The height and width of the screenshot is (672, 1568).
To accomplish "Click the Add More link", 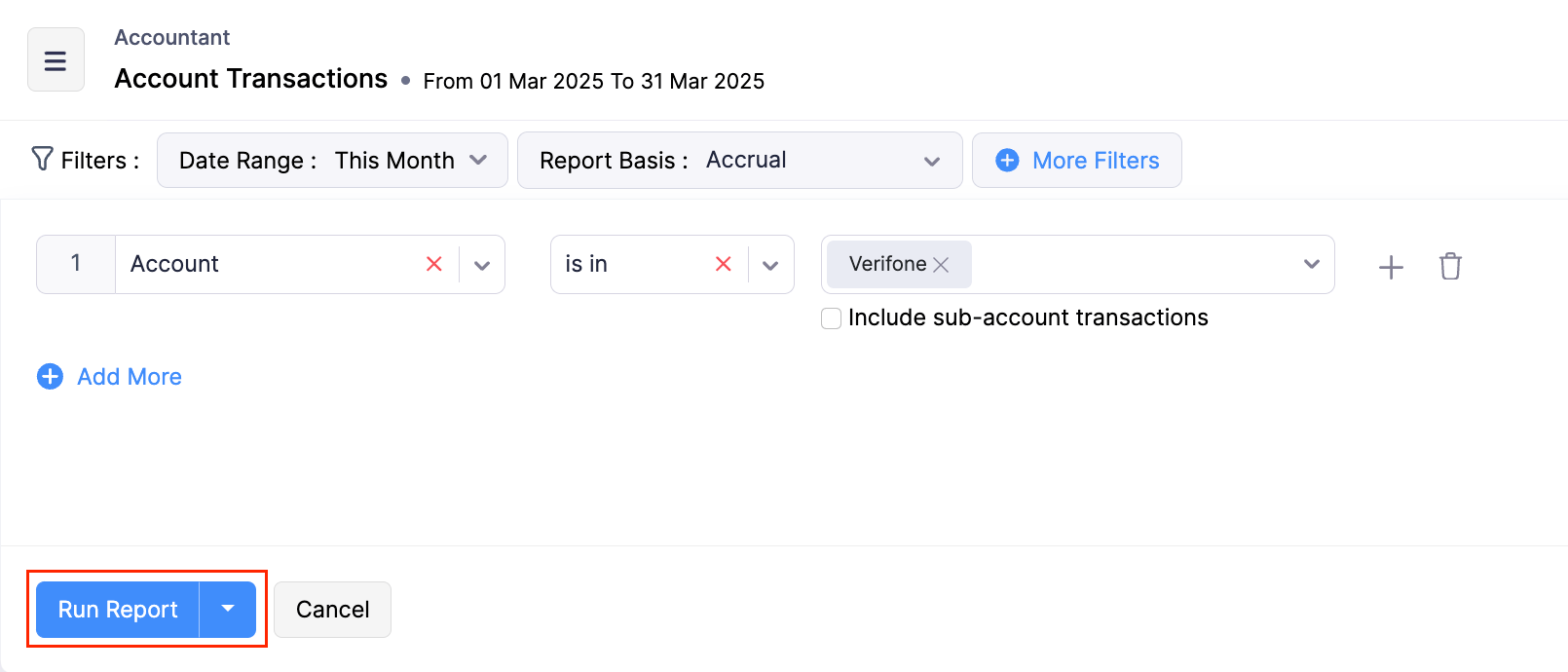I will (130, 377).
